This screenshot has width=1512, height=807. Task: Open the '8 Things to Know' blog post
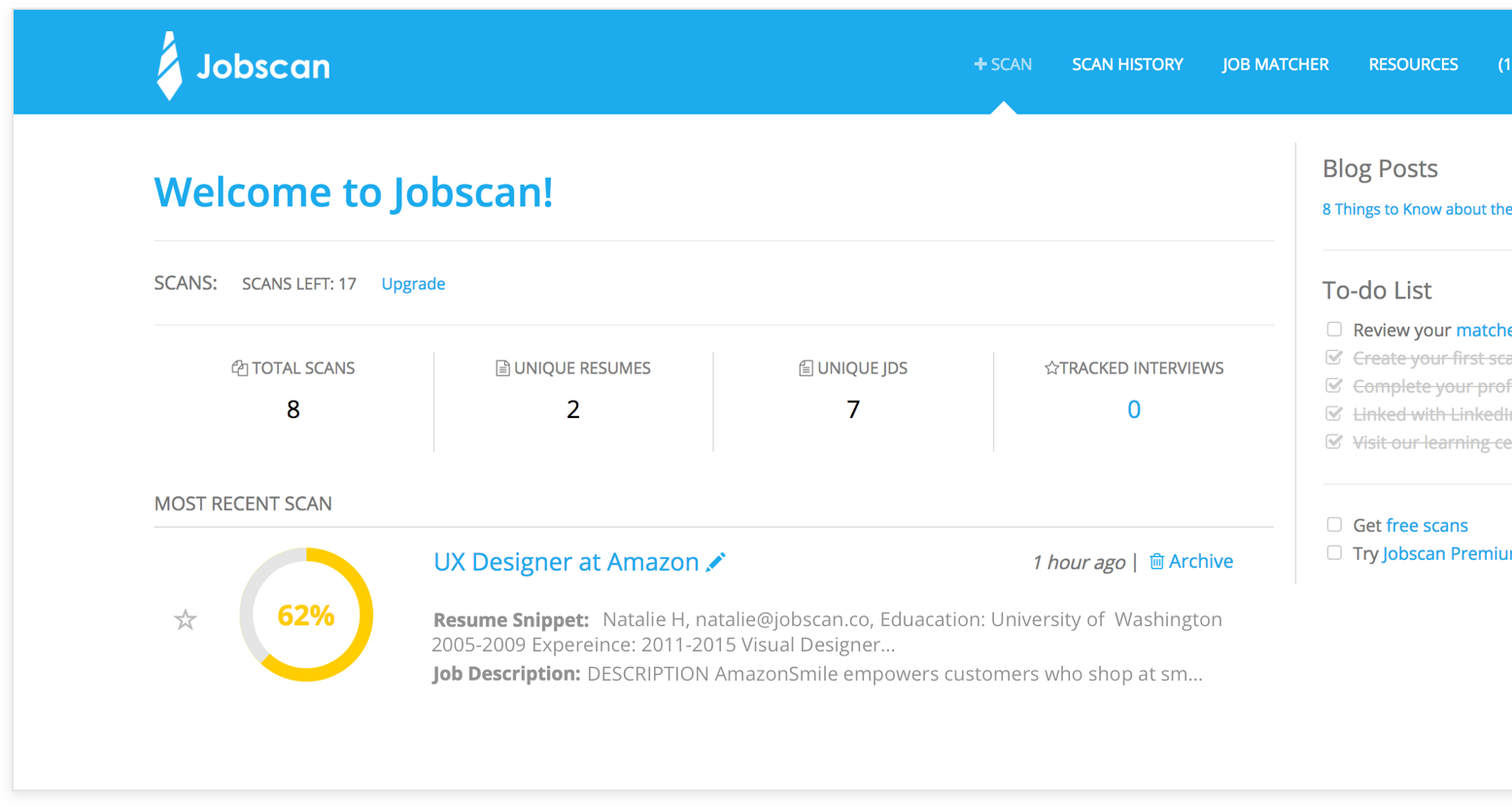[1417, 209]
